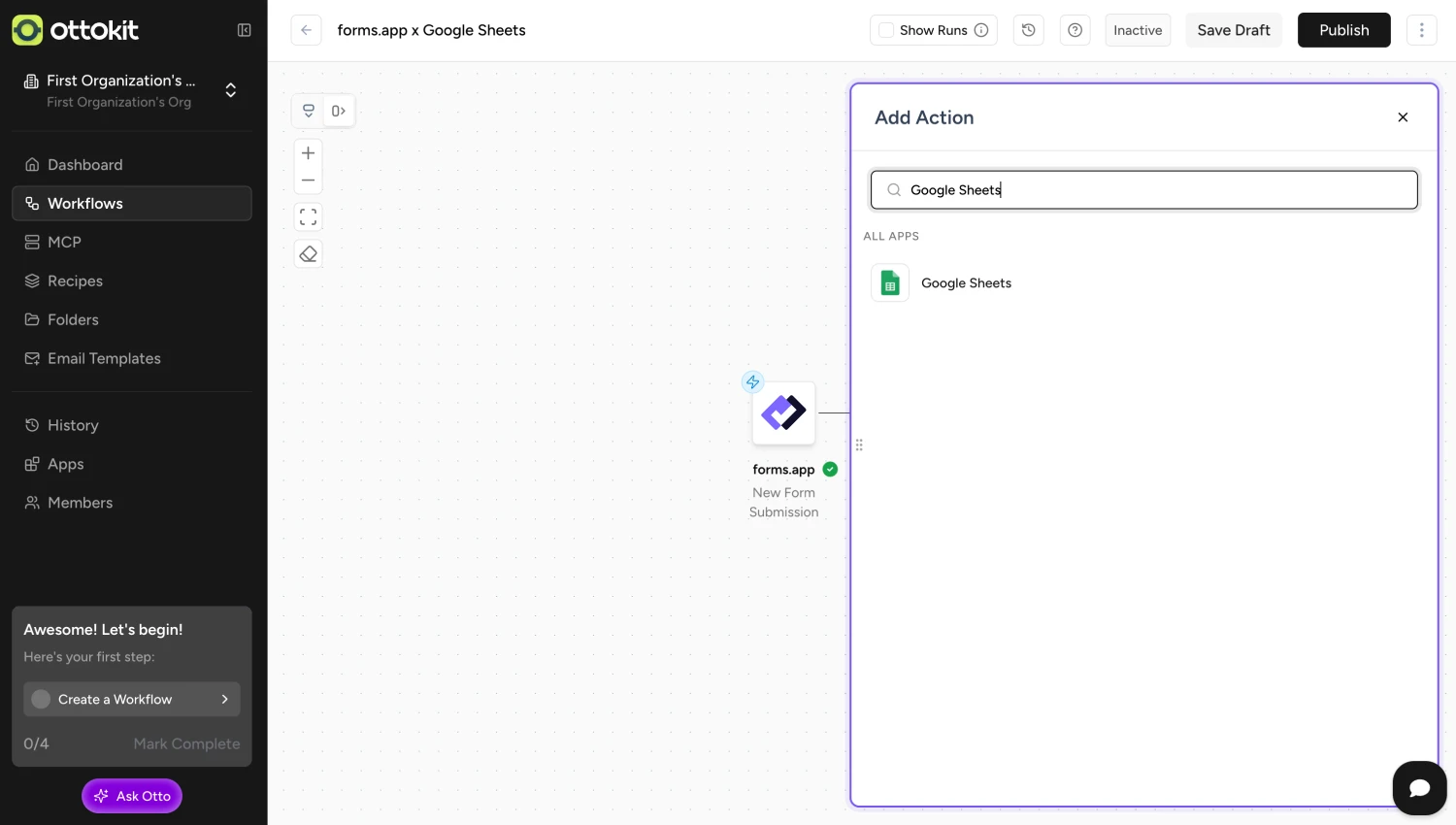Enable the Show Runs checkbox
The width and height of the screenshot is (1456, 825).
[885, 30]
